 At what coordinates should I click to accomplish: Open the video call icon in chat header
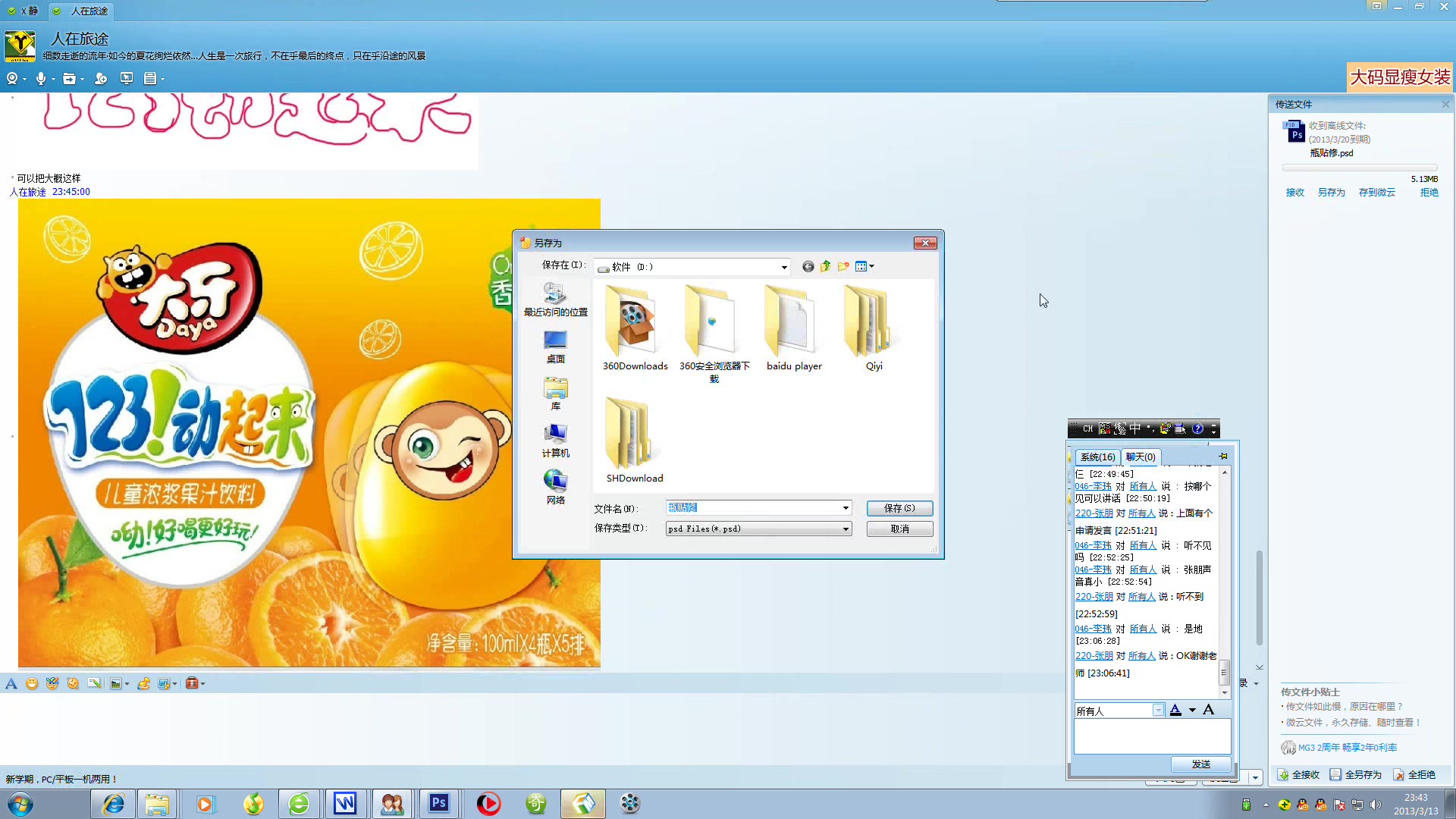12,79
